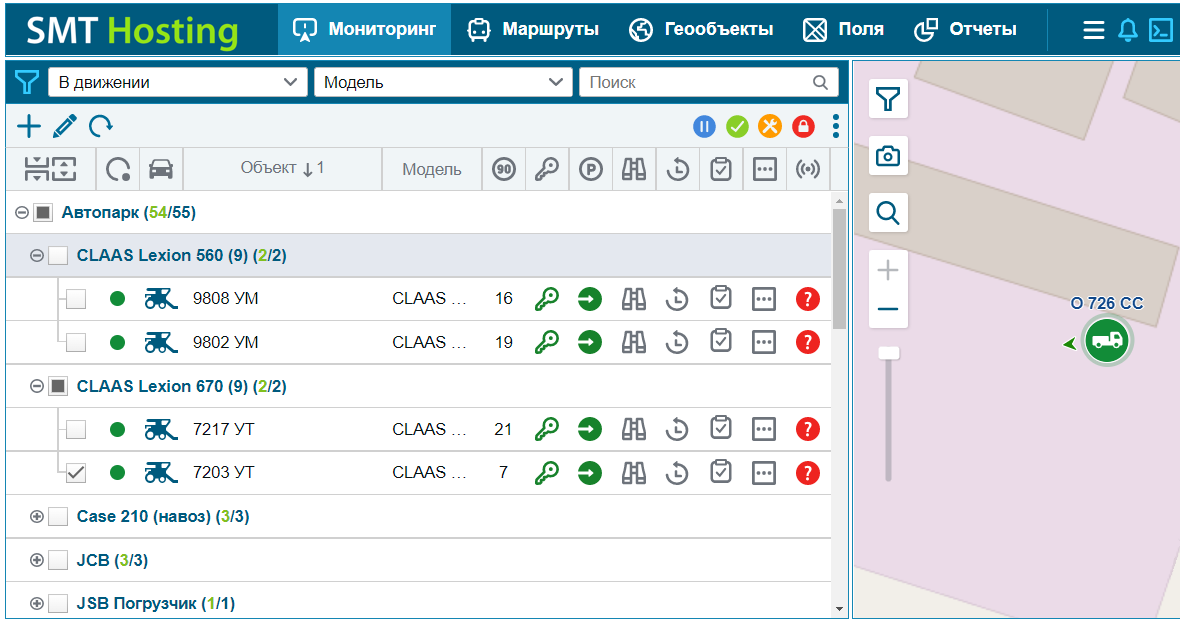
Task: Click the map zoom slider handle
Action: point(888,352)
